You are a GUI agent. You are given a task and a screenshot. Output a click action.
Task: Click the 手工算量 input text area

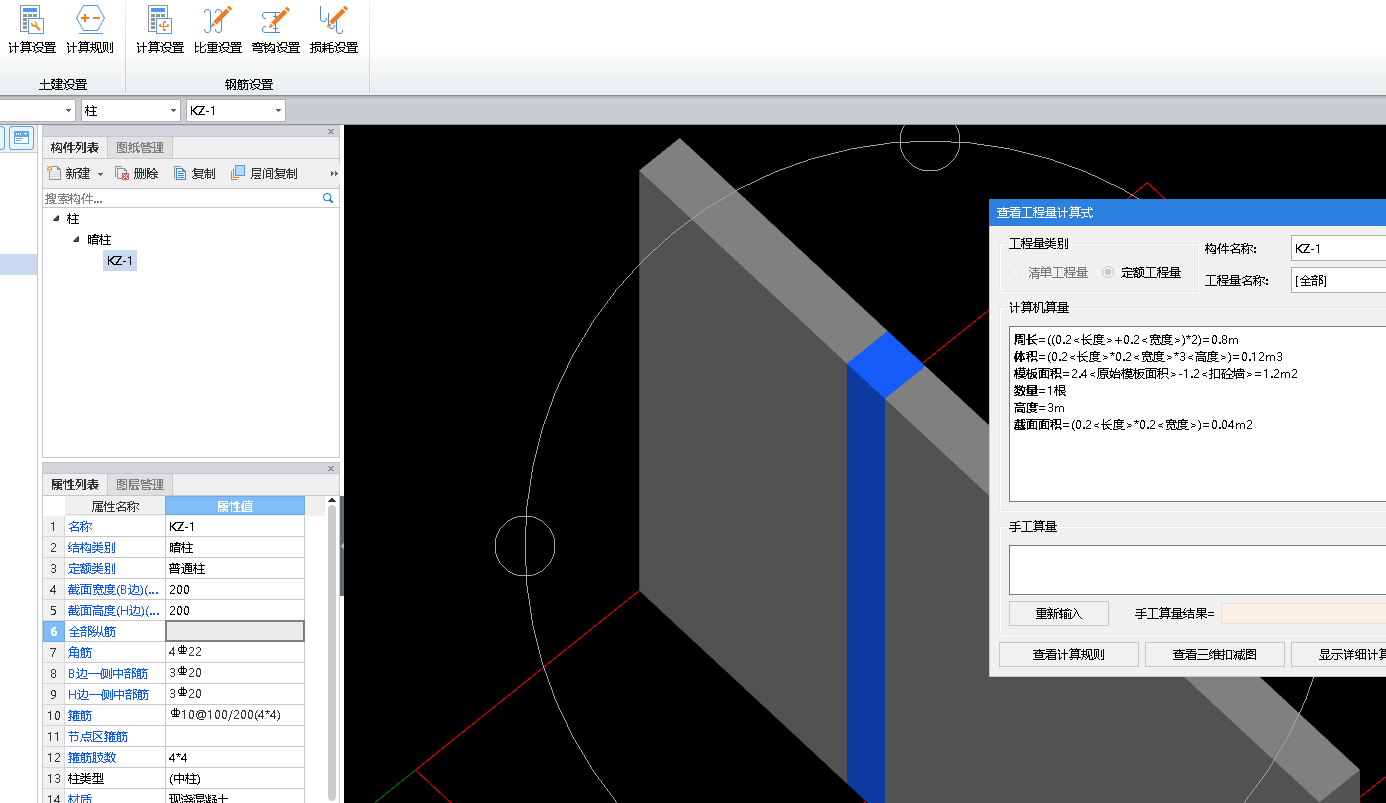pos(1197,570)
